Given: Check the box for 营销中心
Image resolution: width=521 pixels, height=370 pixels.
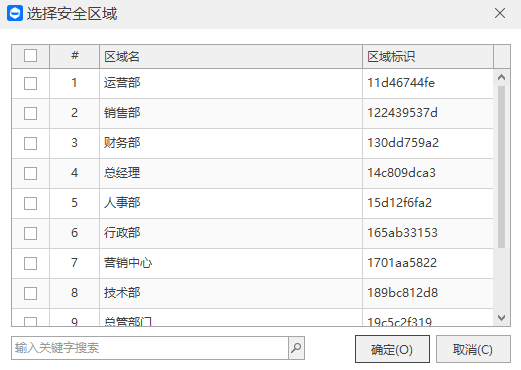Looking at the screenshot, I should tap(30, 263).
